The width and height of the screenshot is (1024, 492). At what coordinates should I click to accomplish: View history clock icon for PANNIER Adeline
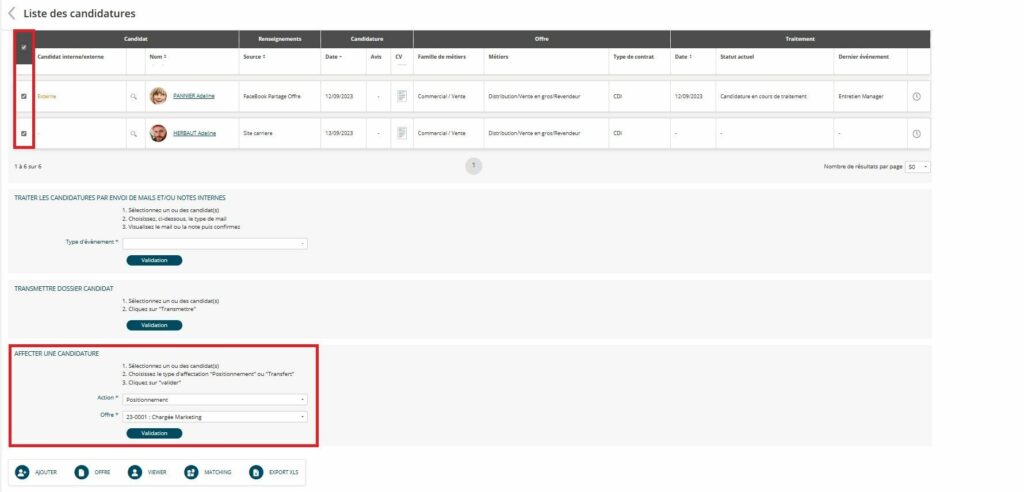(916, 97)
